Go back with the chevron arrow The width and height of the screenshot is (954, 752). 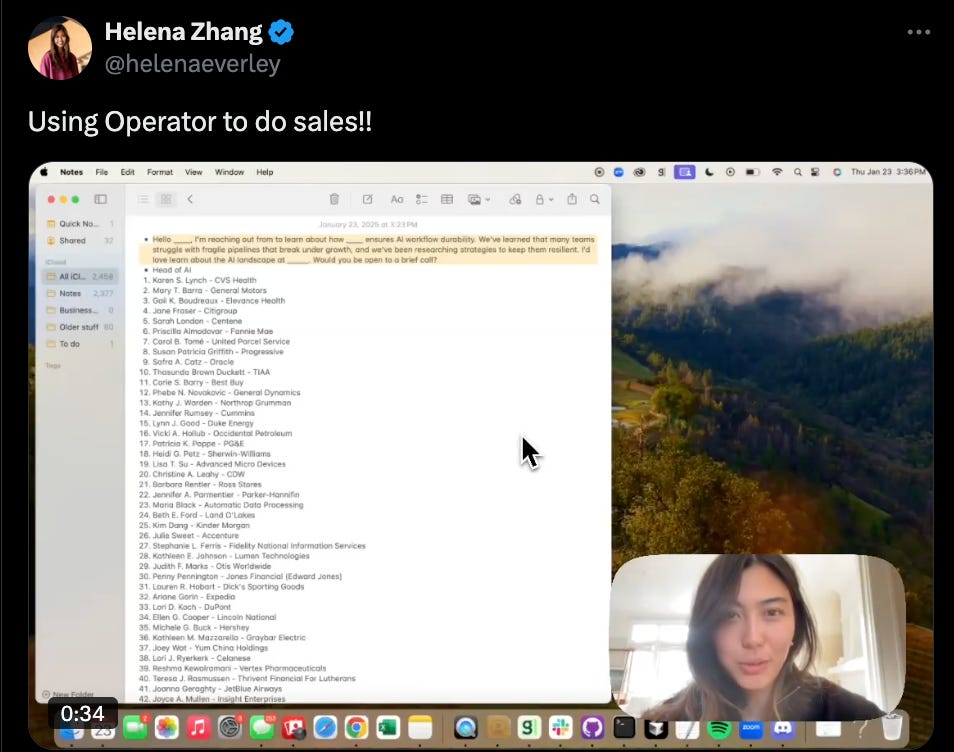click(x=190, y=199)
